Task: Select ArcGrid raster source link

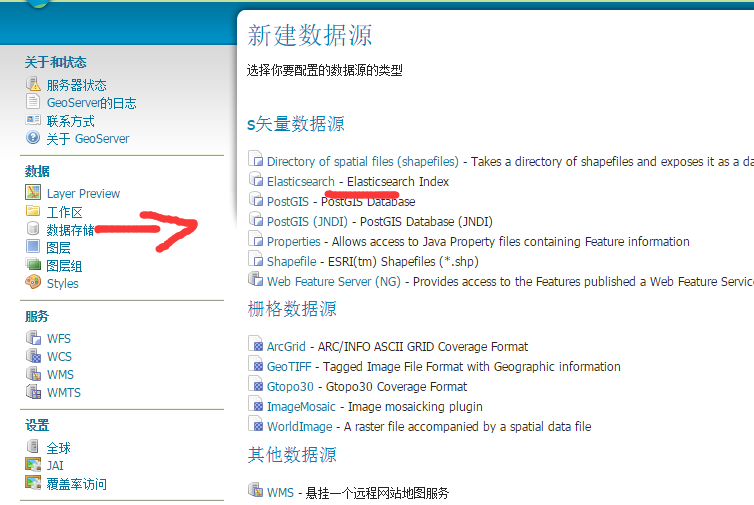Action: tap(286, 346)
